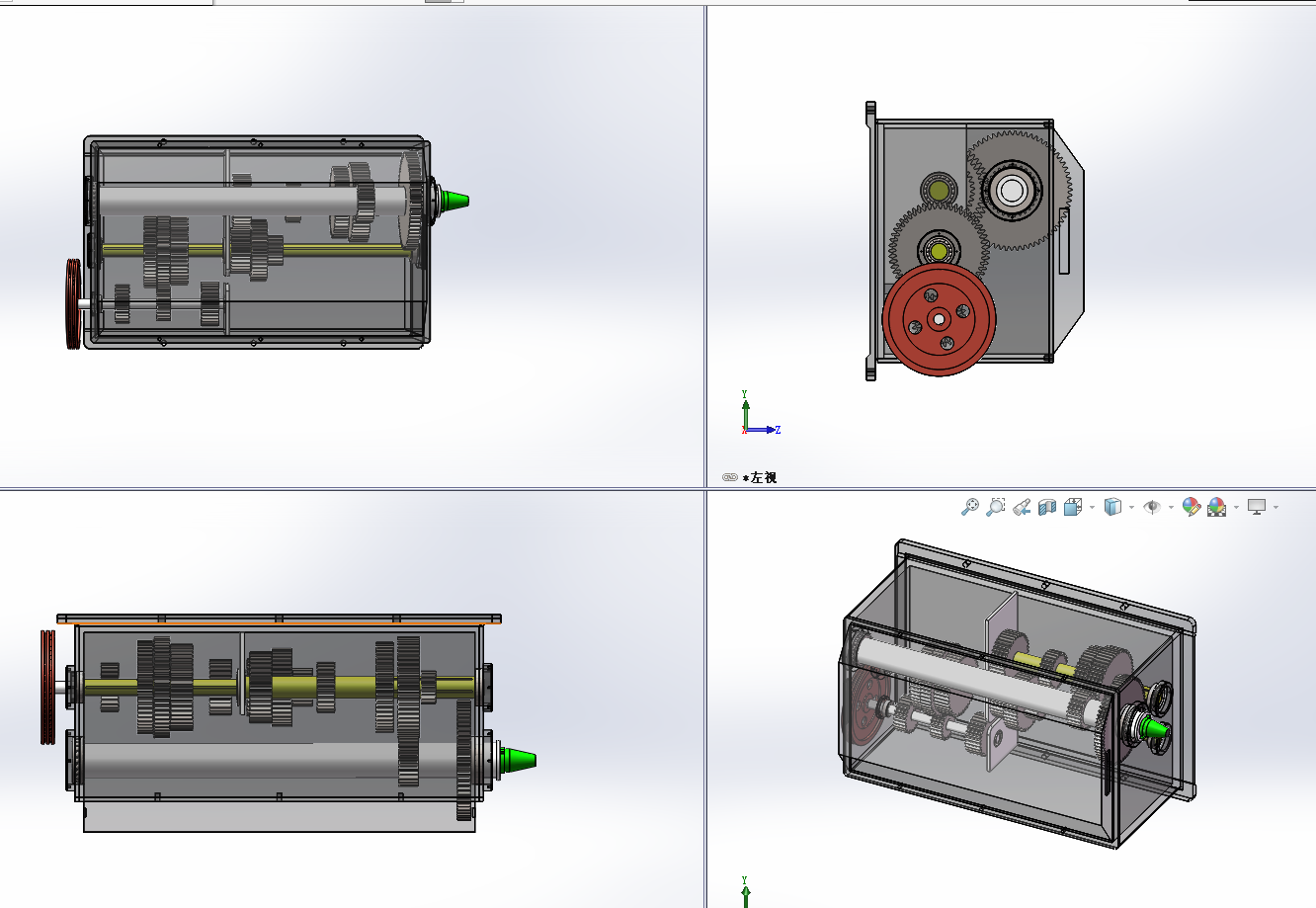Expand the Display Style dropdown arrow
This screenshot has height=908, width=1316.
1131,508
